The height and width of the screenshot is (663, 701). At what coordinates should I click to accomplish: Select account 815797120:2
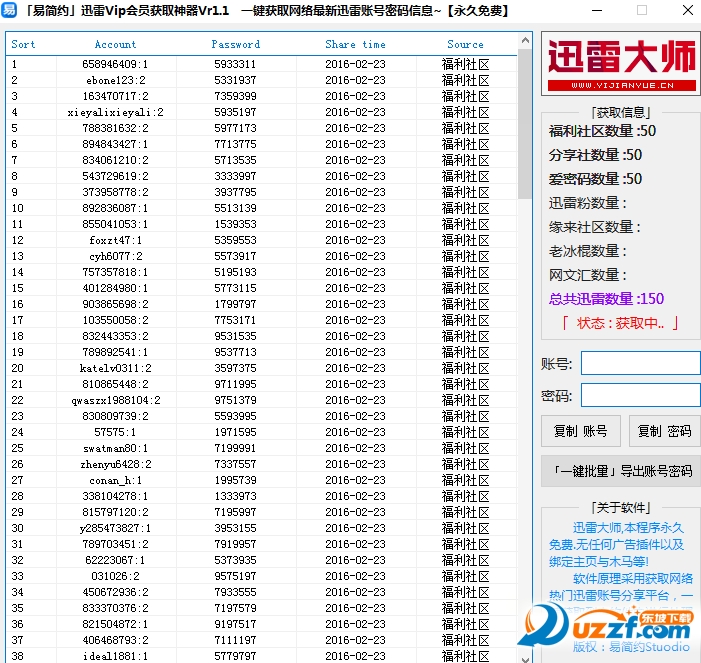(115, 512)
